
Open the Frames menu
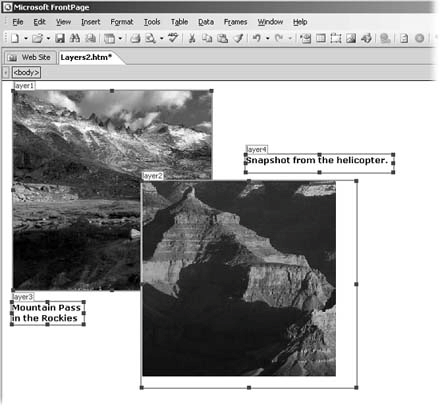[235, 22]
